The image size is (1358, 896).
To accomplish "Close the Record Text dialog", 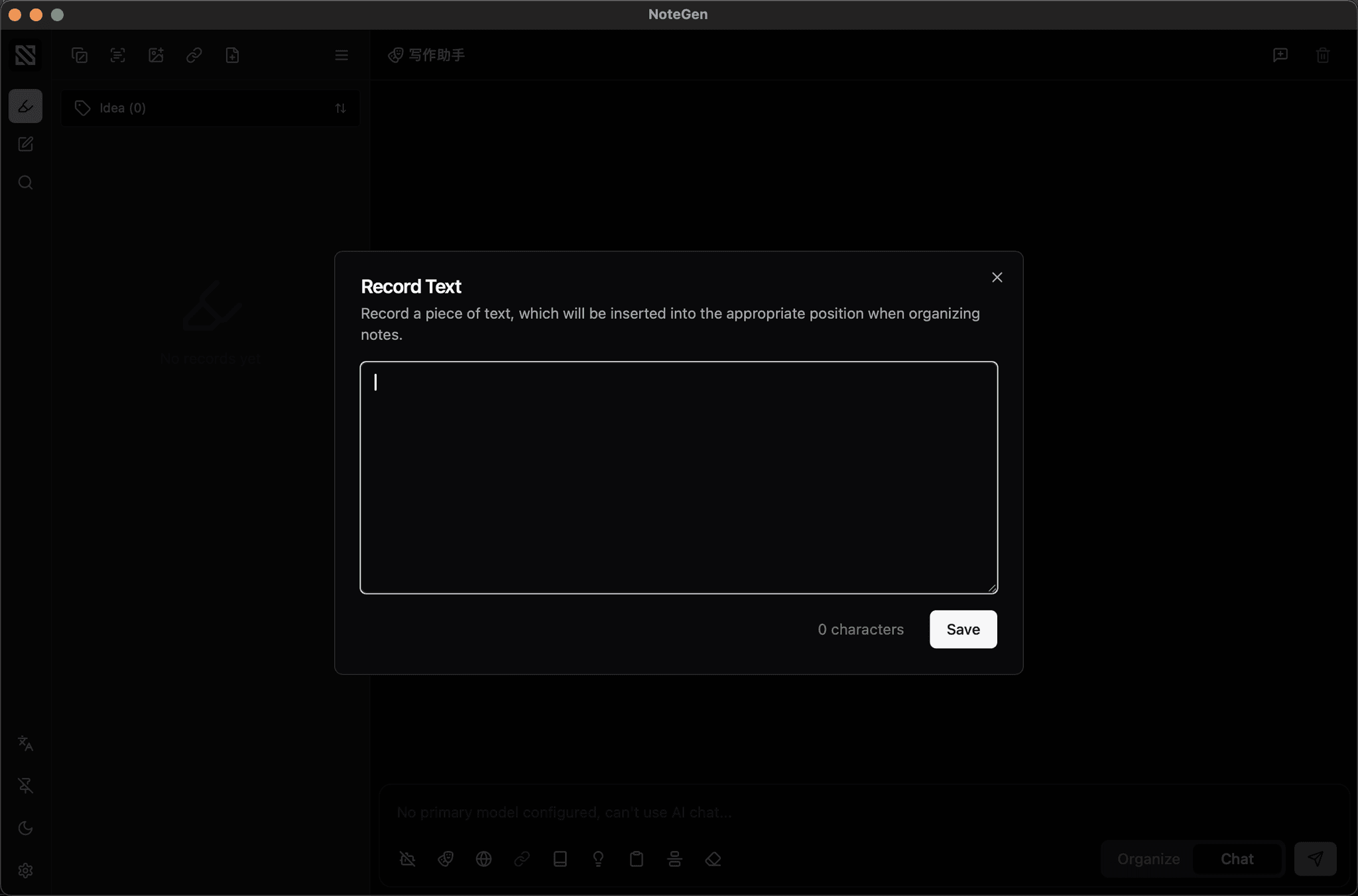I will point(997,277).
